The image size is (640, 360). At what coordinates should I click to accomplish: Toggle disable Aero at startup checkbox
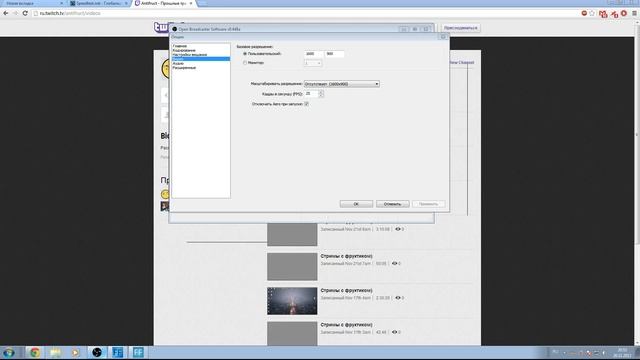307,104
